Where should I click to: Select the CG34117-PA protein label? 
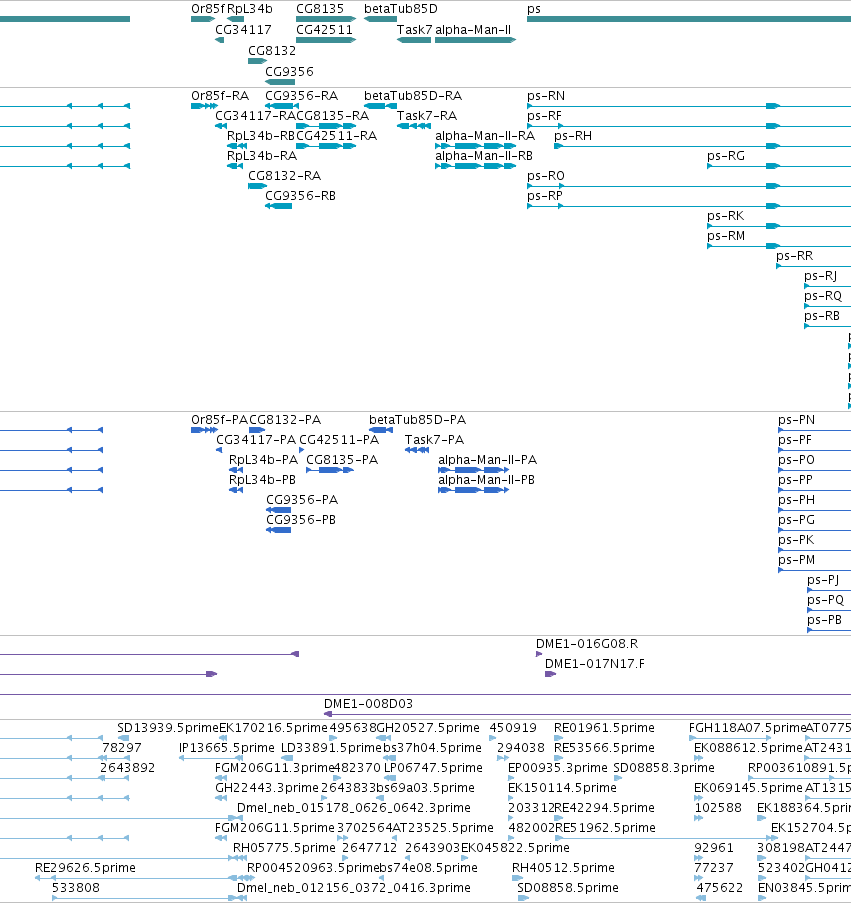[256, 440]
